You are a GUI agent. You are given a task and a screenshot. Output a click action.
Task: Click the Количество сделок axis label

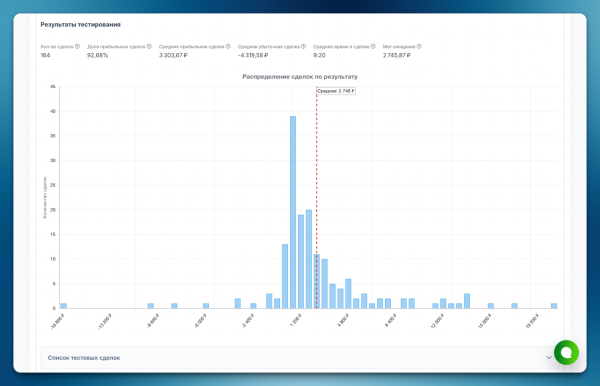(x=45, y=197)
